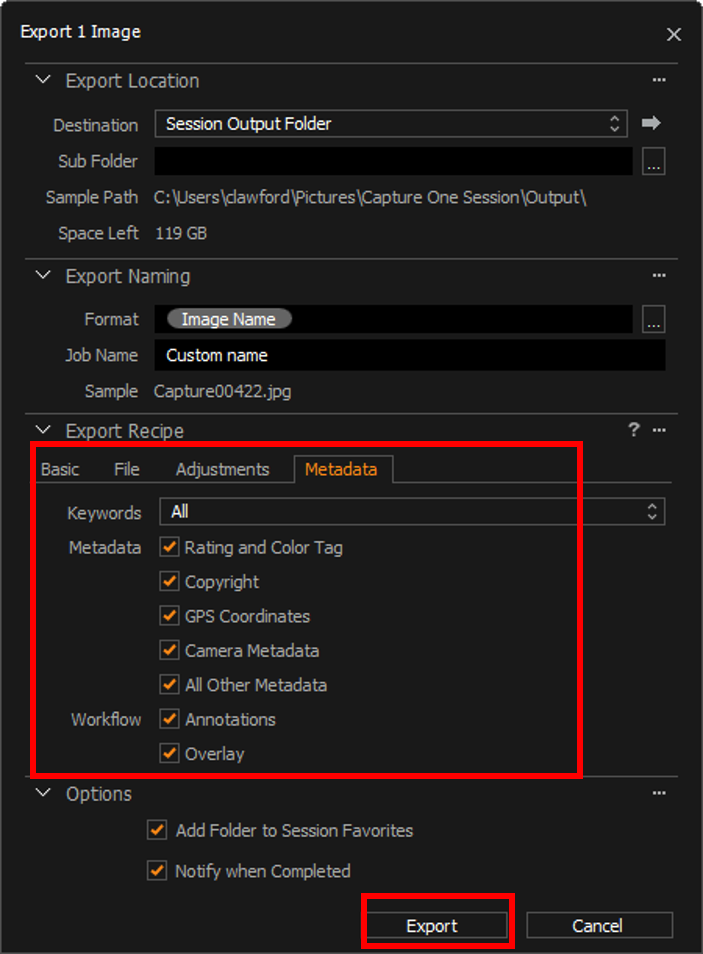The height and width of the screenshot is (954, 703).
Task: Switch to the Basic tab
Action: (x=60, y=469)
